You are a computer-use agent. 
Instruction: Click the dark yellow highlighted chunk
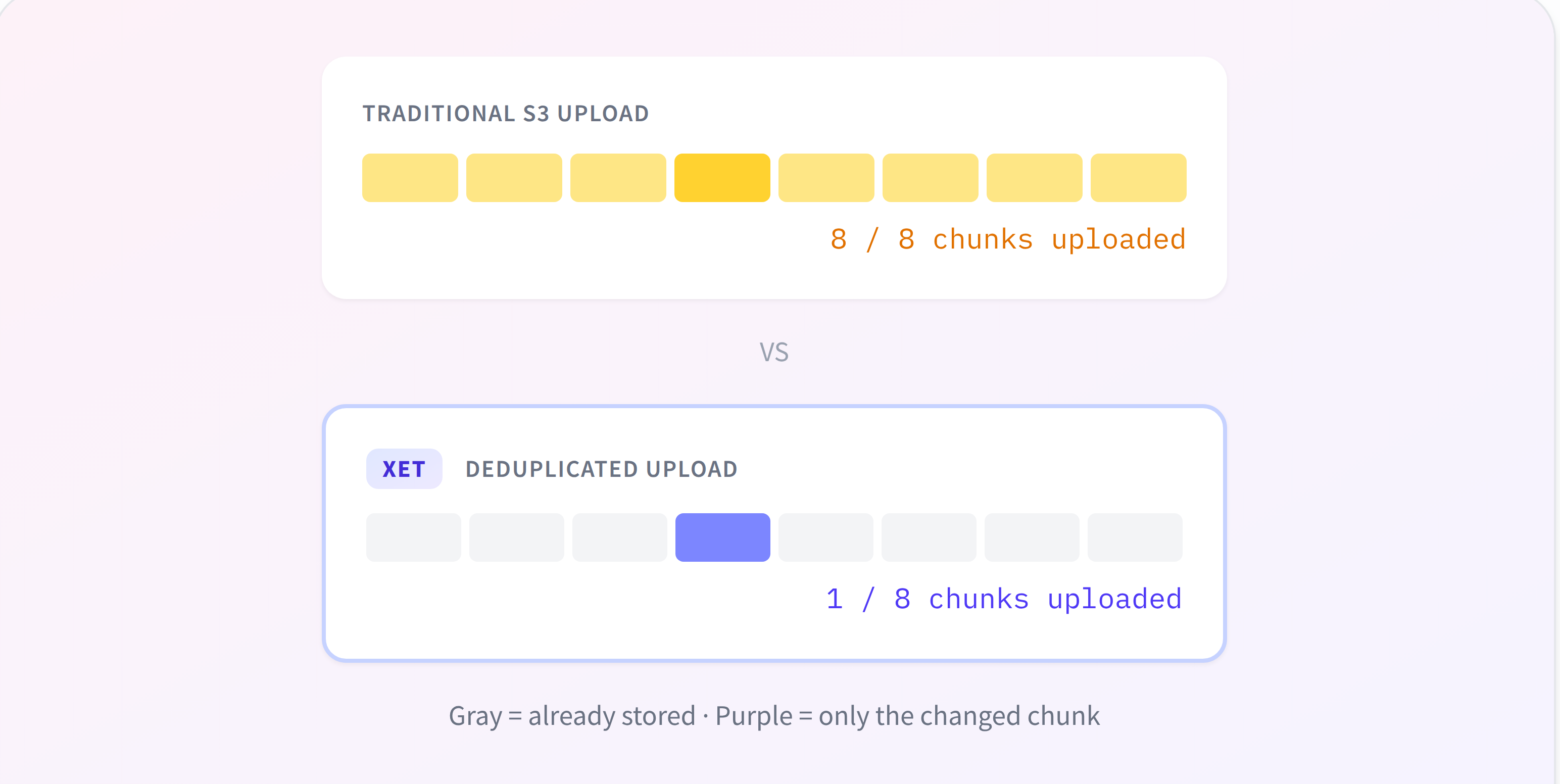(x=722, y=177)
